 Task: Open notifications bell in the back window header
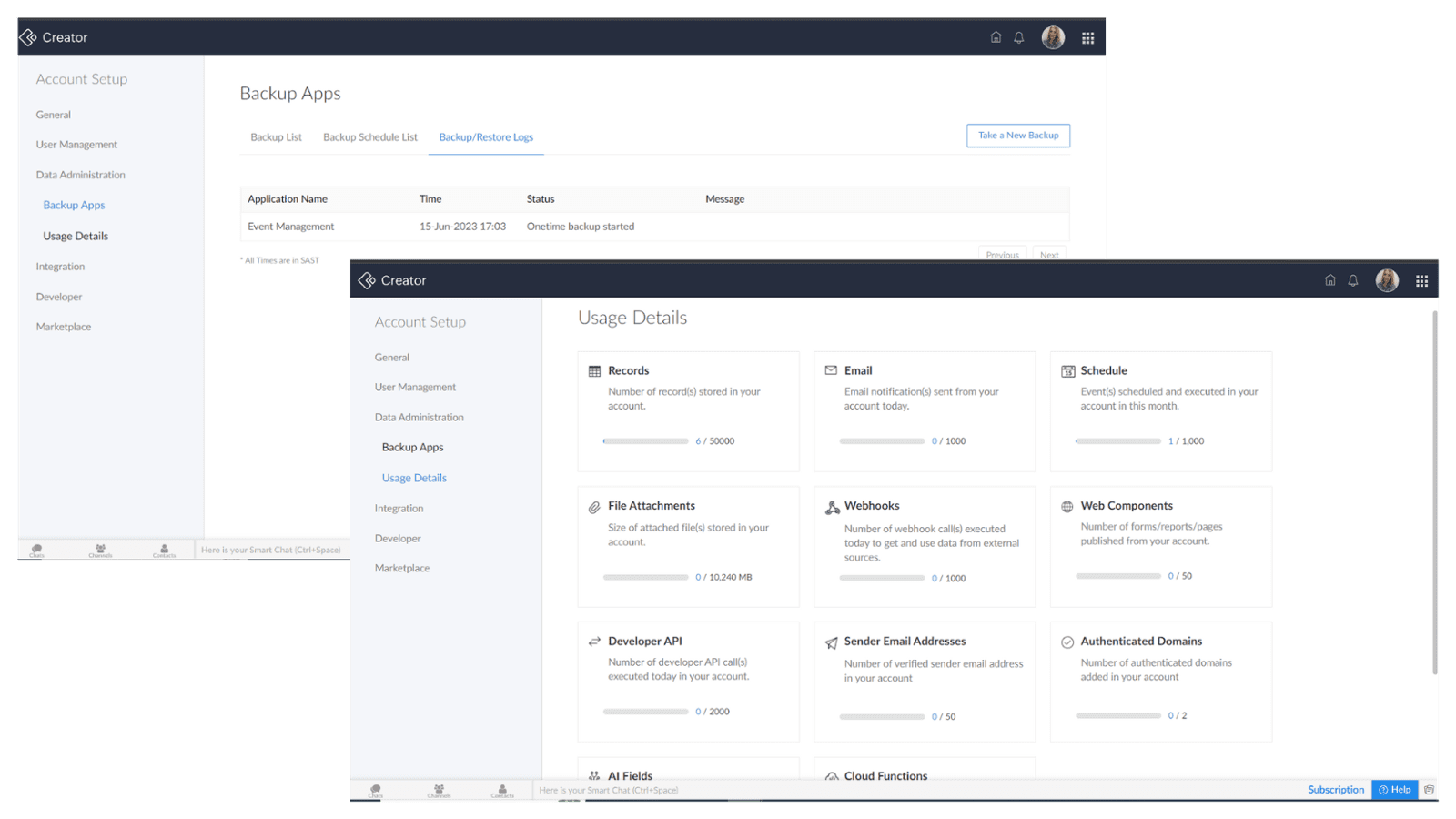(1019, 37)
